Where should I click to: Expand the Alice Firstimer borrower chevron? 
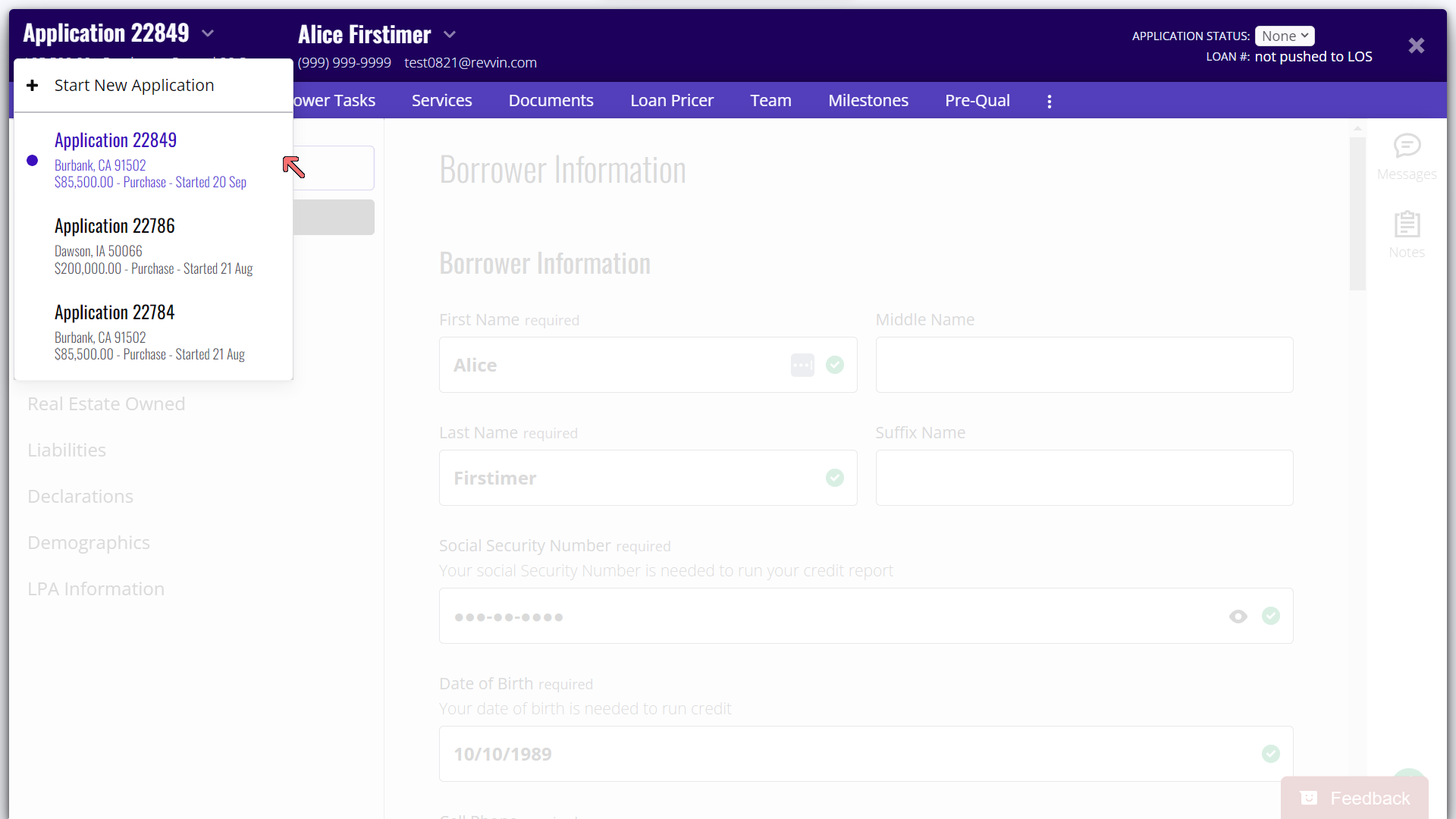tap(450, 35)
